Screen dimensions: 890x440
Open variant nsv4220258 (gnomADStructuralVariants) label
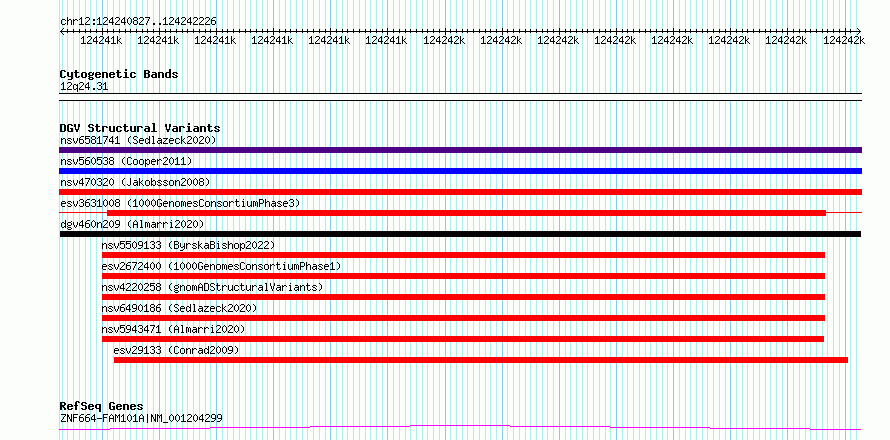click(x=212, y=287)
